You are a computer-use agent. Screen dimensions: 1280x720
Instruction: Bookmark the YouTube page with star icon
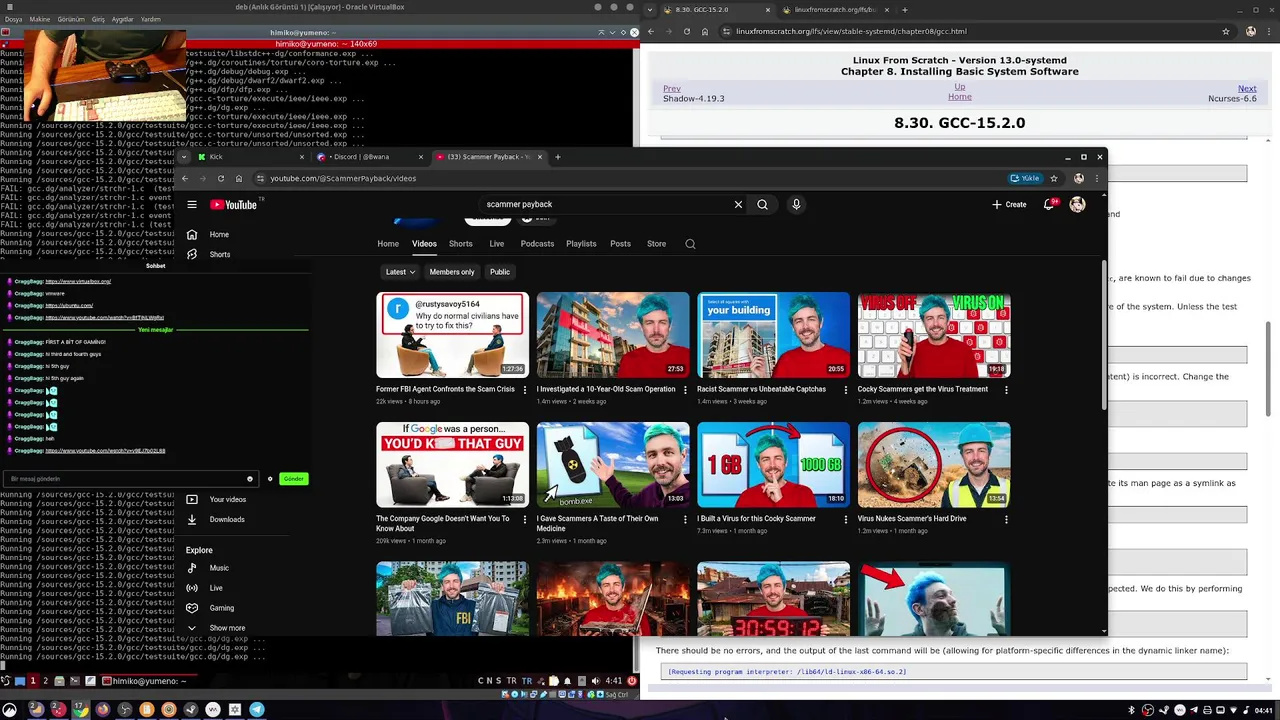1054,178
